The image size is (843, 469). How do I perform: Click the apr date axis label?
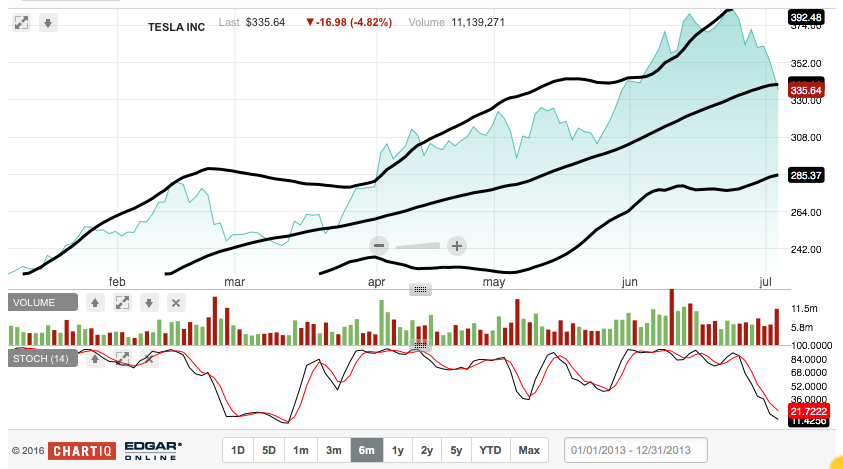click(x=376, y=282)
